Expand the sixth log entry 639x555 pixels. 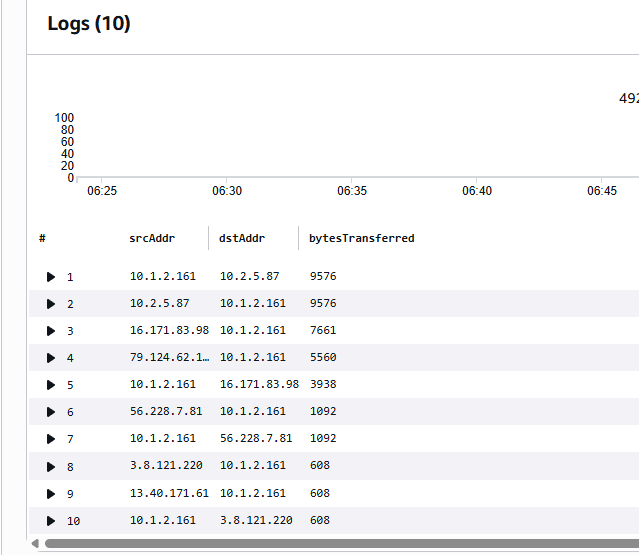51,412
